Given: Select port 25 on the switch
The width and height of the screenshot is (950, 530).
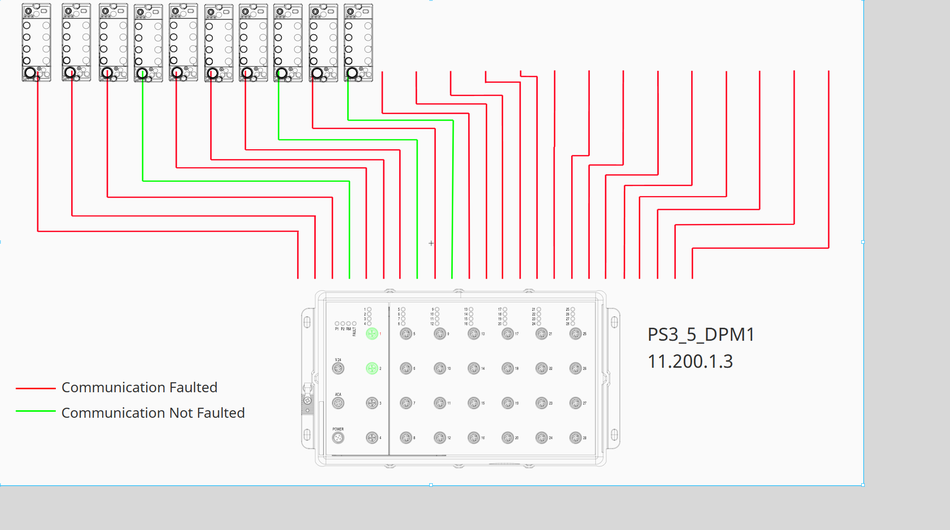Looking at the screenshot, I should pos(575,334).
